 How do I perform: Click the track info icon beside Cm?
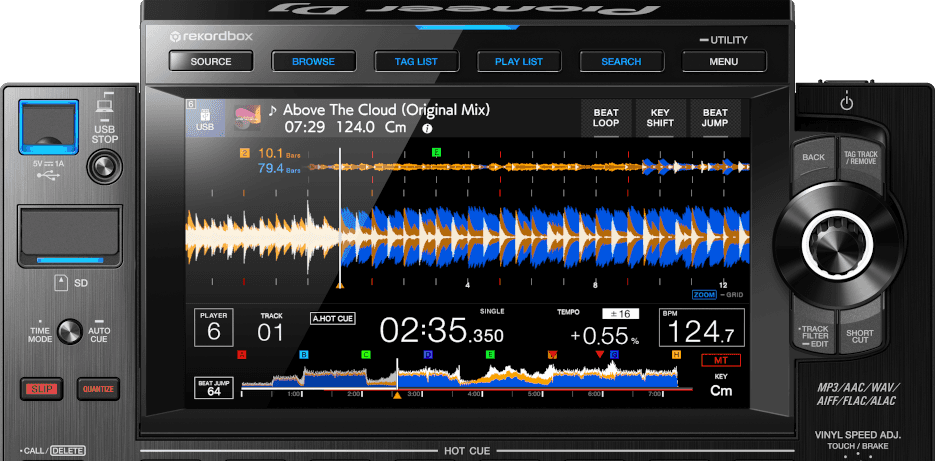427,129
